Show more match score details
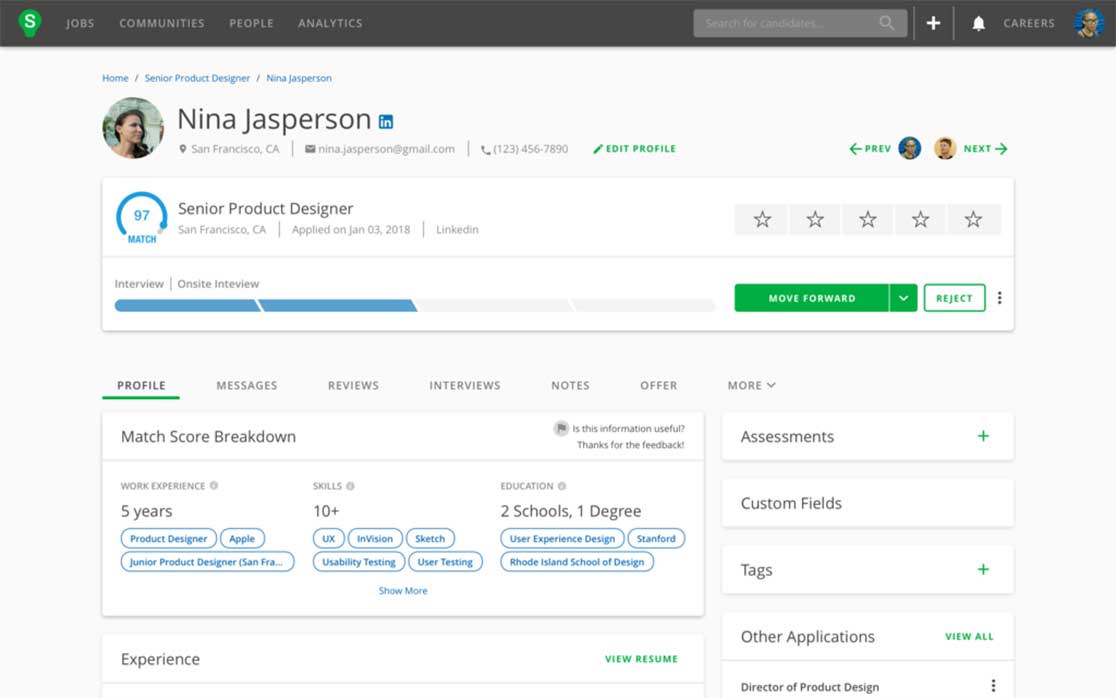1116x698 pixels. pyautogui.click(x=403, y=591)
